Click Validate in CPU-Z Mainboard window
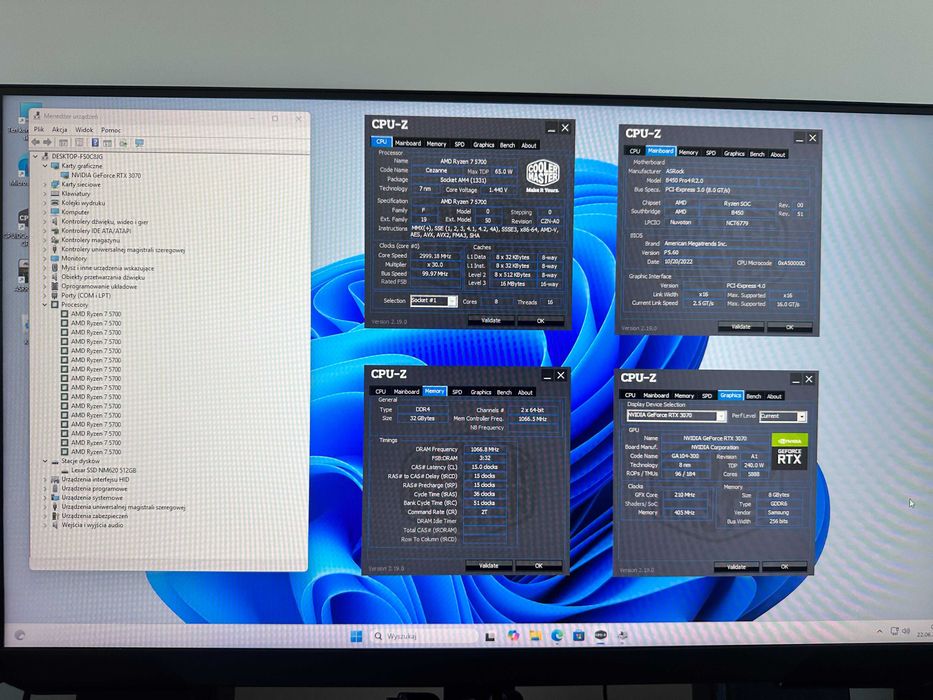Image resolution: width=933 pixels, height=700 pixels. click(x=740, y=327)
